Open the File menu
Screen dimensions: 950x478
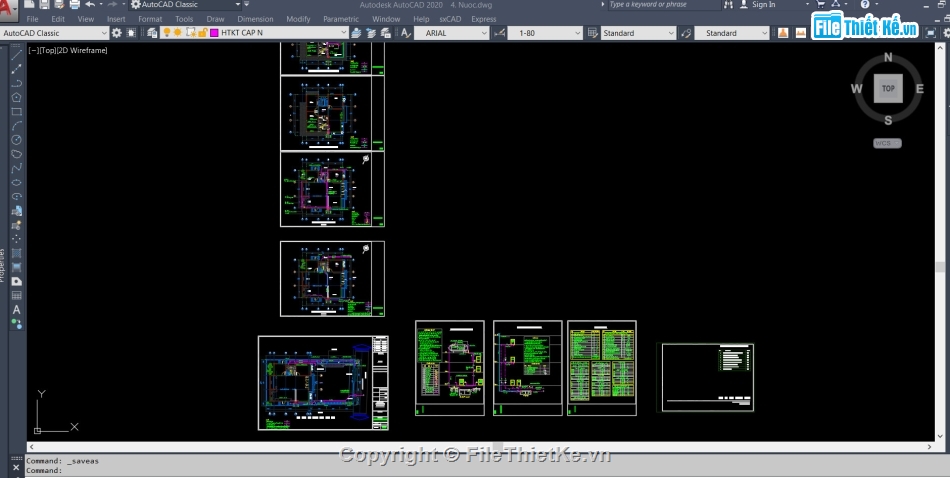pyautogui.click(x=32, y=19)
